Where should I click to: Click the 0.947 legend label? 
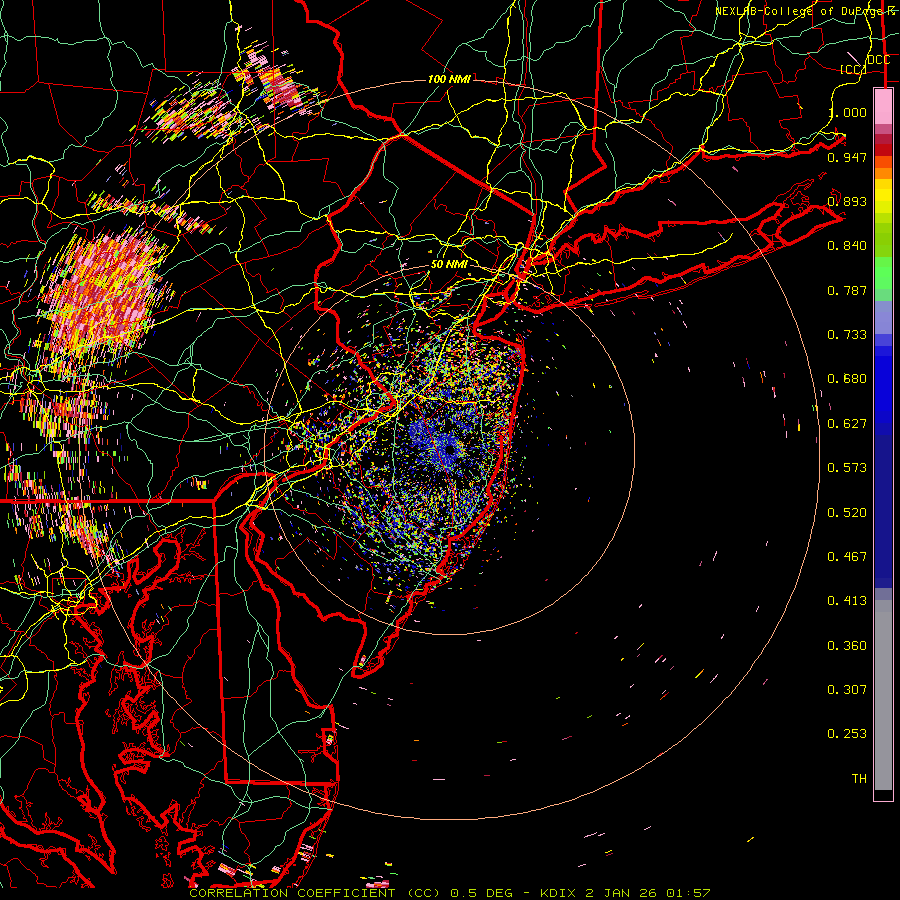click(x=847, y=157)
